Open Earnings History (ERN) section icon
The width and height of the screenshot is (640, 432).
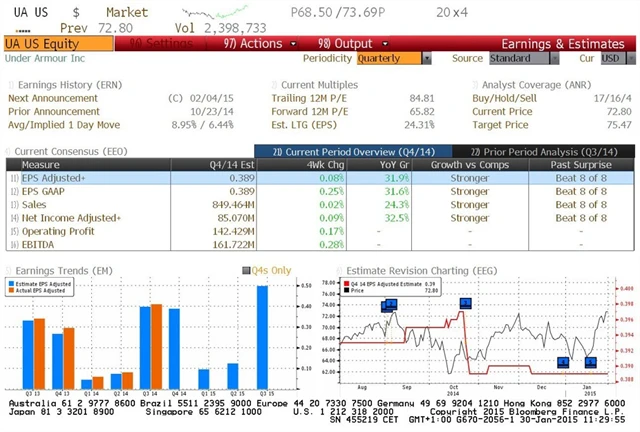tap(8, 85)
